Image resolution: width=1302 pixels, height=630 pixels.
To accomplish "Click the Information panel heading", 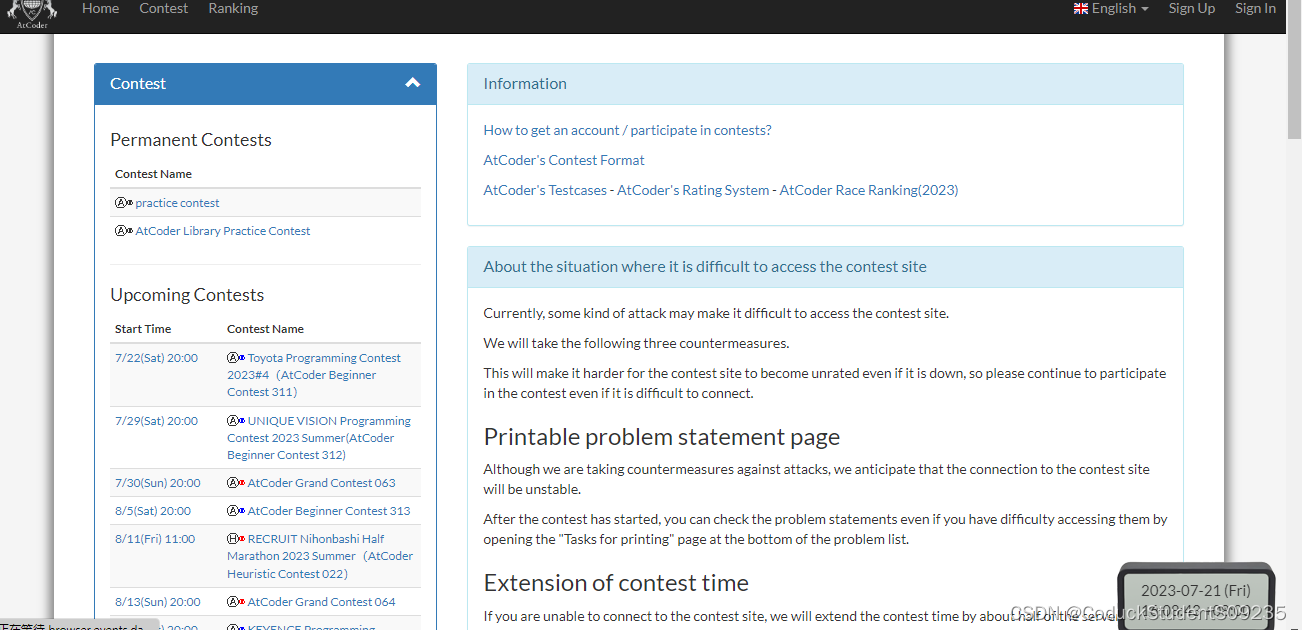I will click(x=525, y=84).
